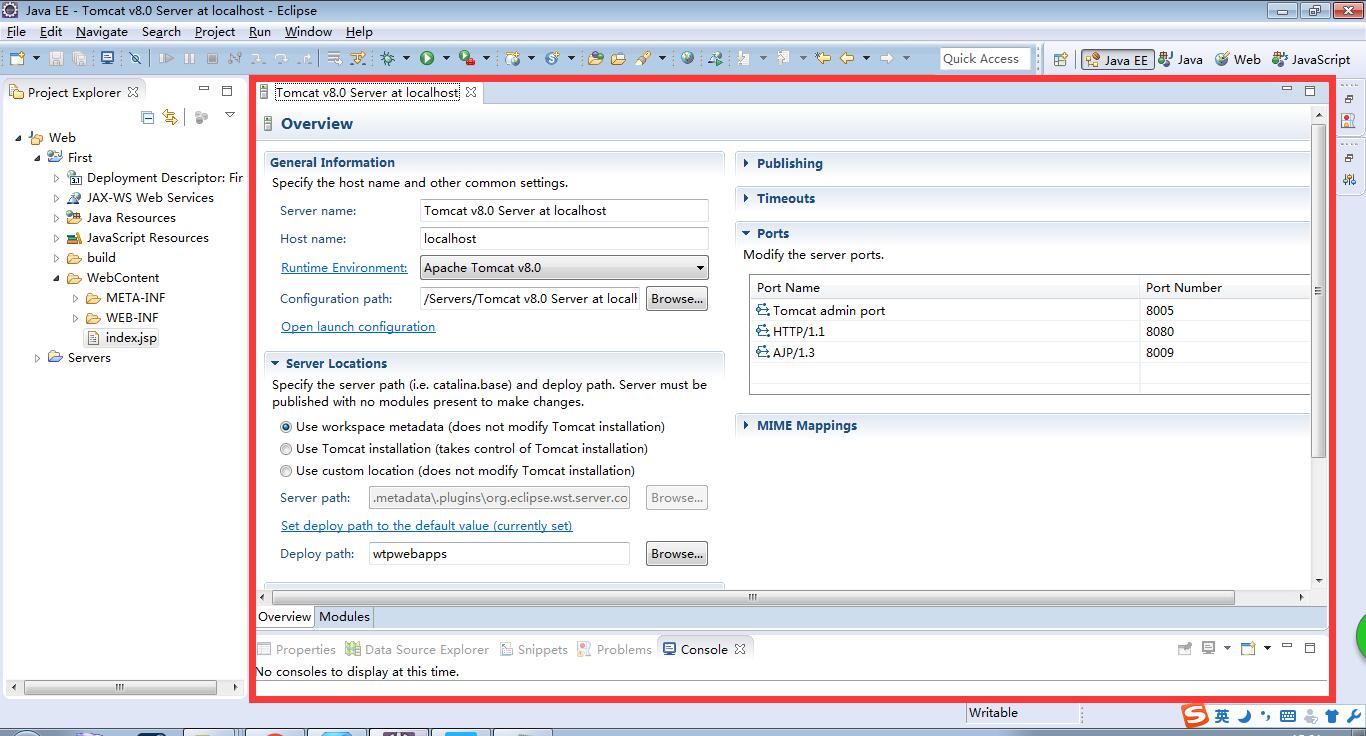
Task: Click Open launch configuration link
Action: pos(358,327)
